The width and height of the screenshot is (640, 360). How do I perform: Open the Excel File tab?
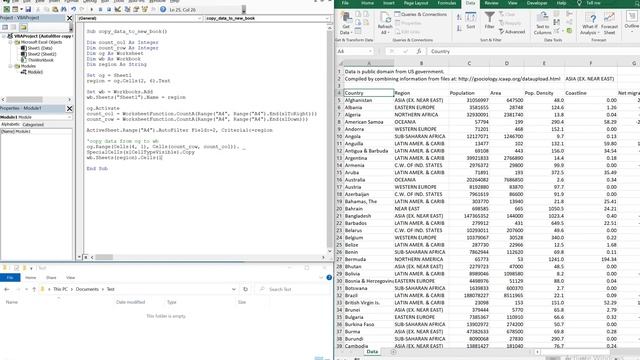tap(345, 3)
